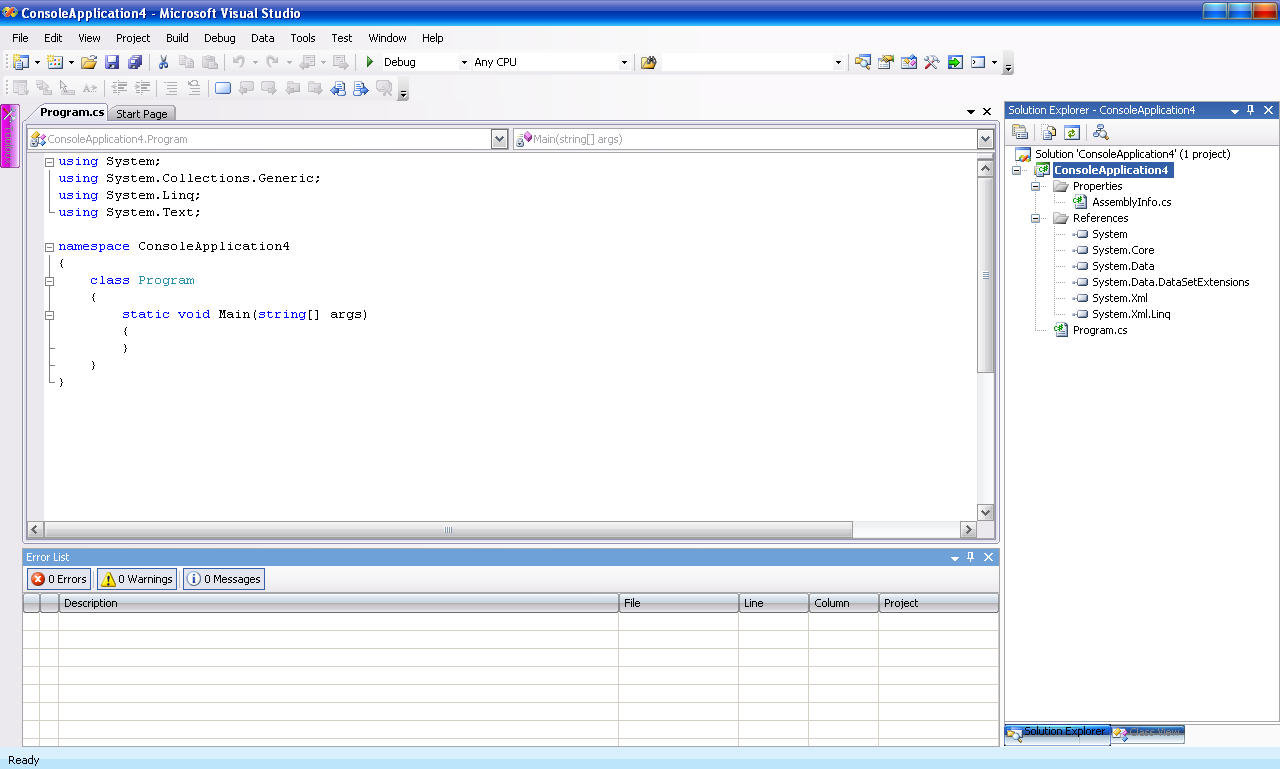Click the Save All icon
The height and width of the screenshot is (769, 1280).
tap(135, 62)
